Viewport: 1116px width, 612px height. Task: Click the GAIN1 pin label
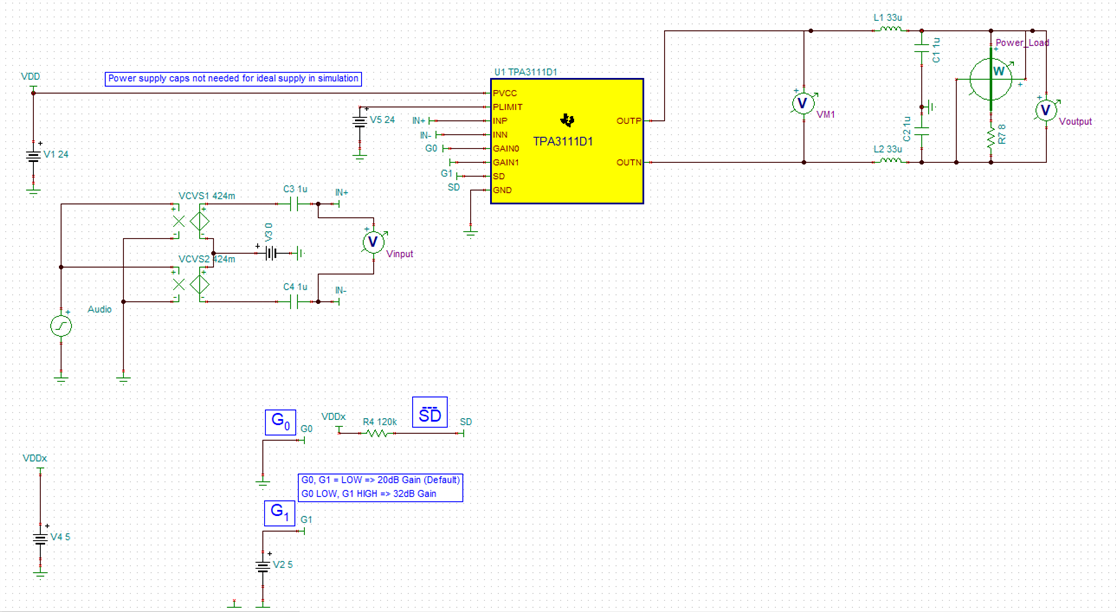506,162
